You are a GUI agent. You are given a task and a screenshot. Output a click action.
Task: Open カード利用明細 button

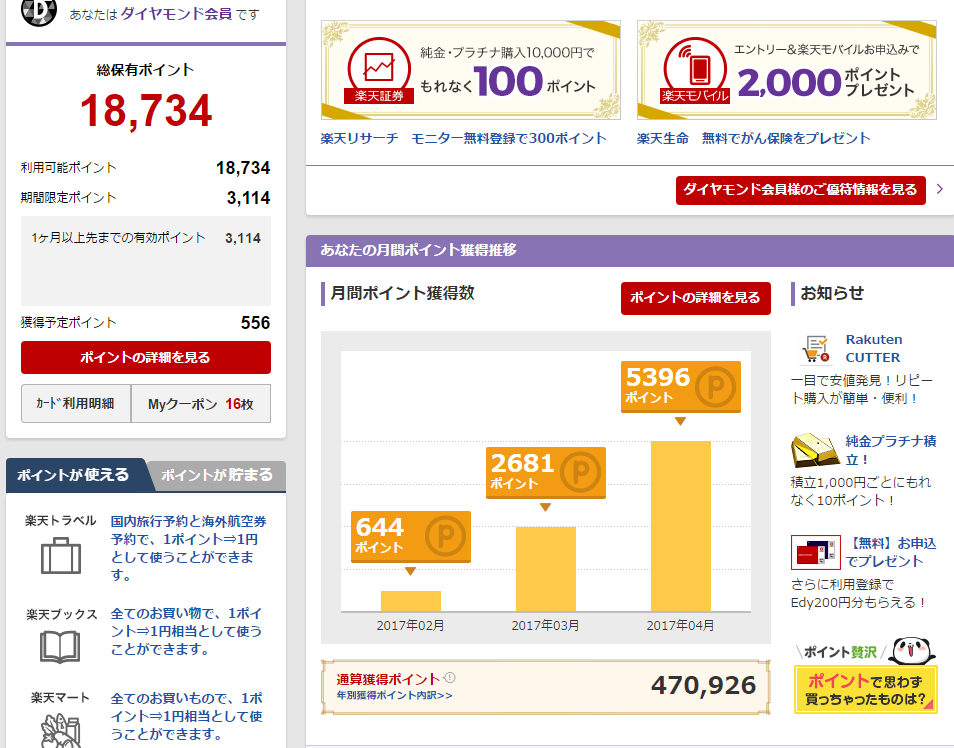(x=76, y=404)
